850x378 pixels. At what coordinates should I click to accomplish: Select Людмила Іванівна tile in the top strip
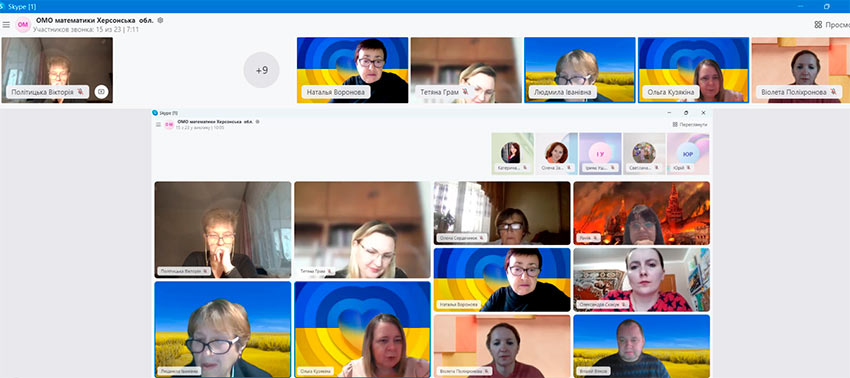pos(579,70)
